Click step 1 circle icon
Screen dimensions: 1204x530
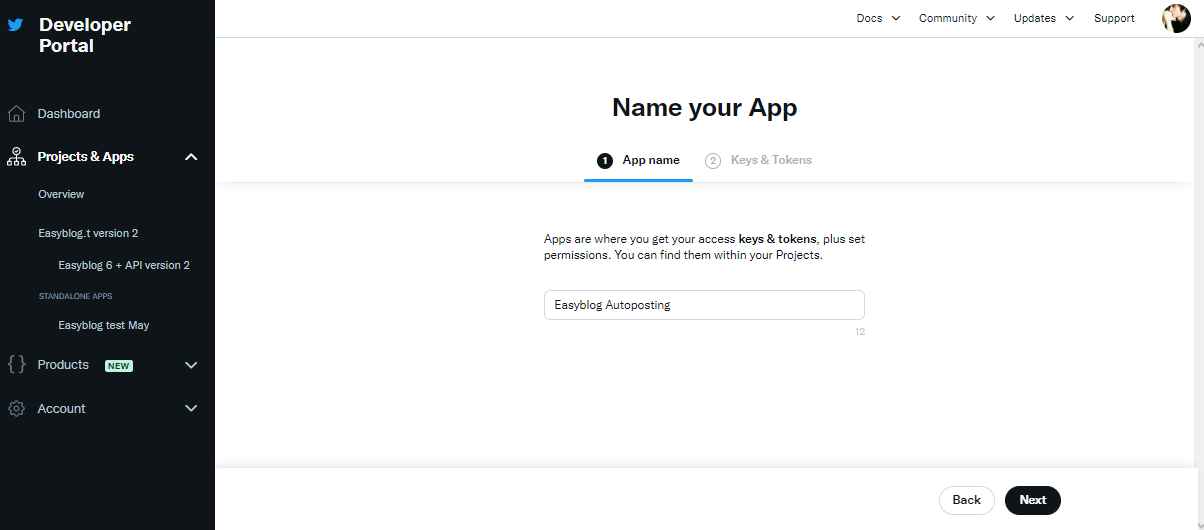(604, 160)
